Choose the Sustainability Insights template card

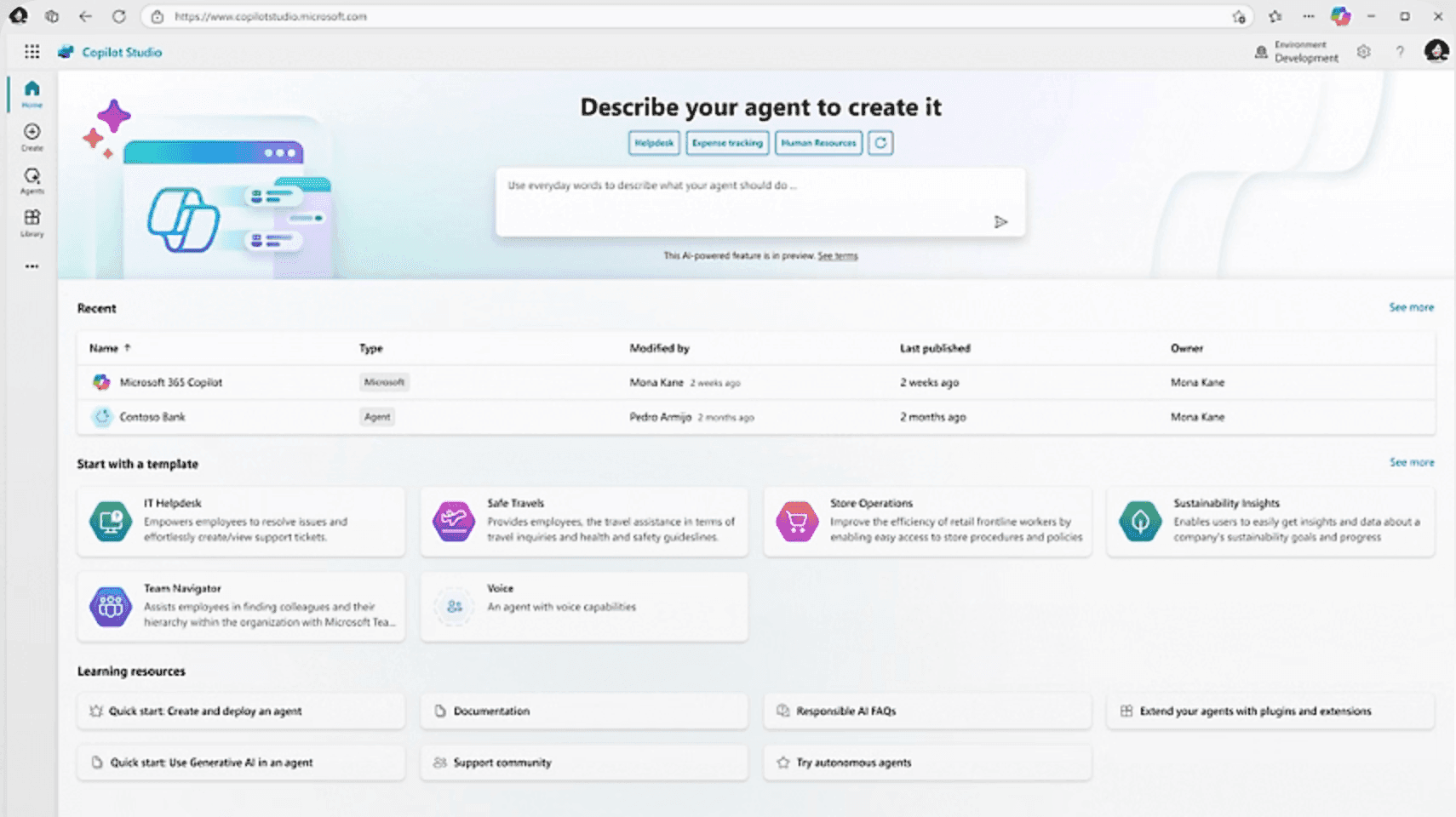1270,521
